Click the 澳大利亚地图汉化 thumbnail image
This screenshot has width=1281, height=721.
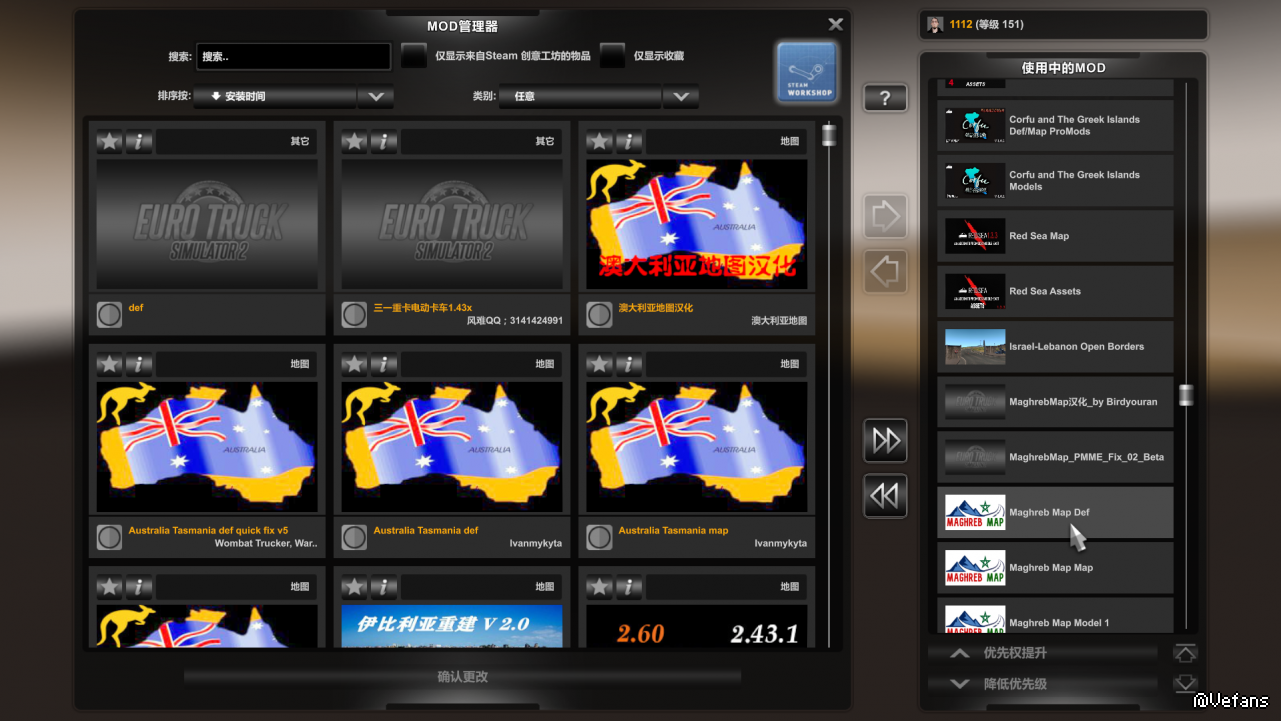(697, 224)
